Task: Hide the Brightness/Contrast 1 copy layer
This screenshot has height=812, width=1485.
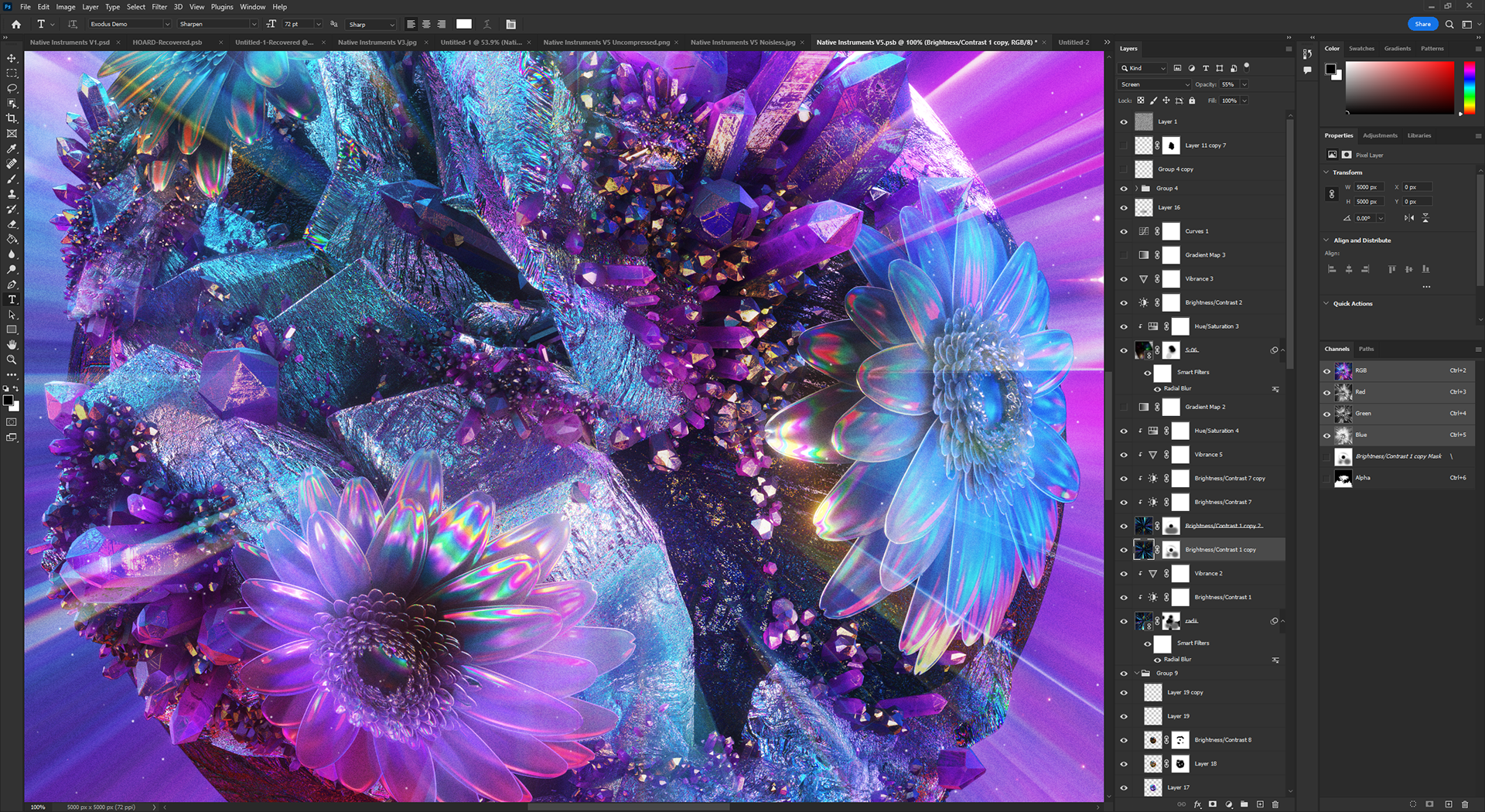Action: click(x=1124, y=550)
